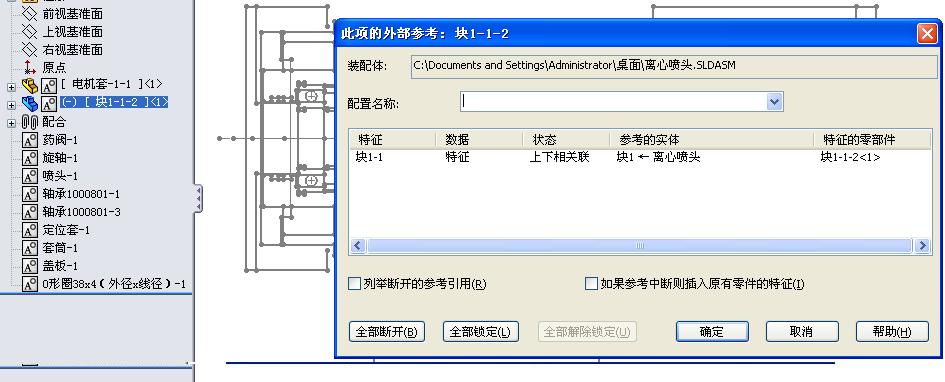This screenshot has height=382, width=945.
Task: Click the 状态 column header
Action: tap(567, 140)
